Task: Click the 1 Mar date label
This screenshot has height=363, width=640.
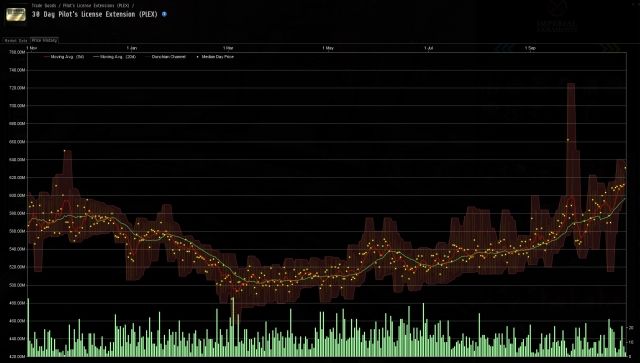Action: click(x=228, y=48)
